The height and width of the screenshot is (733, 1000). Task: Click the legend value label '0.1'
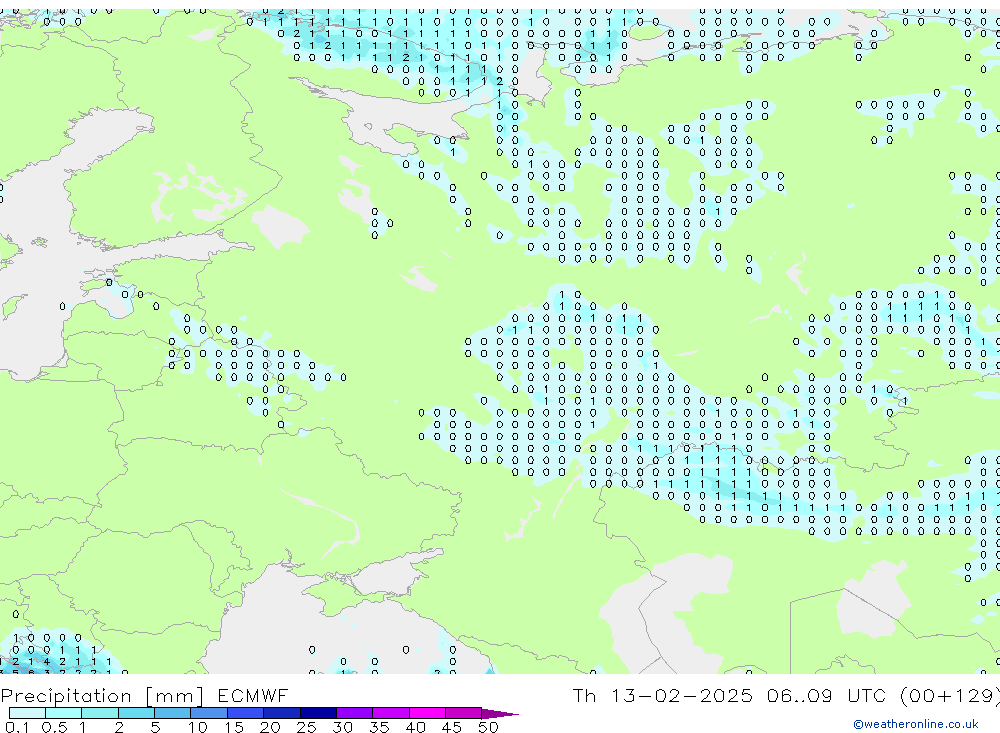(17, 727)
